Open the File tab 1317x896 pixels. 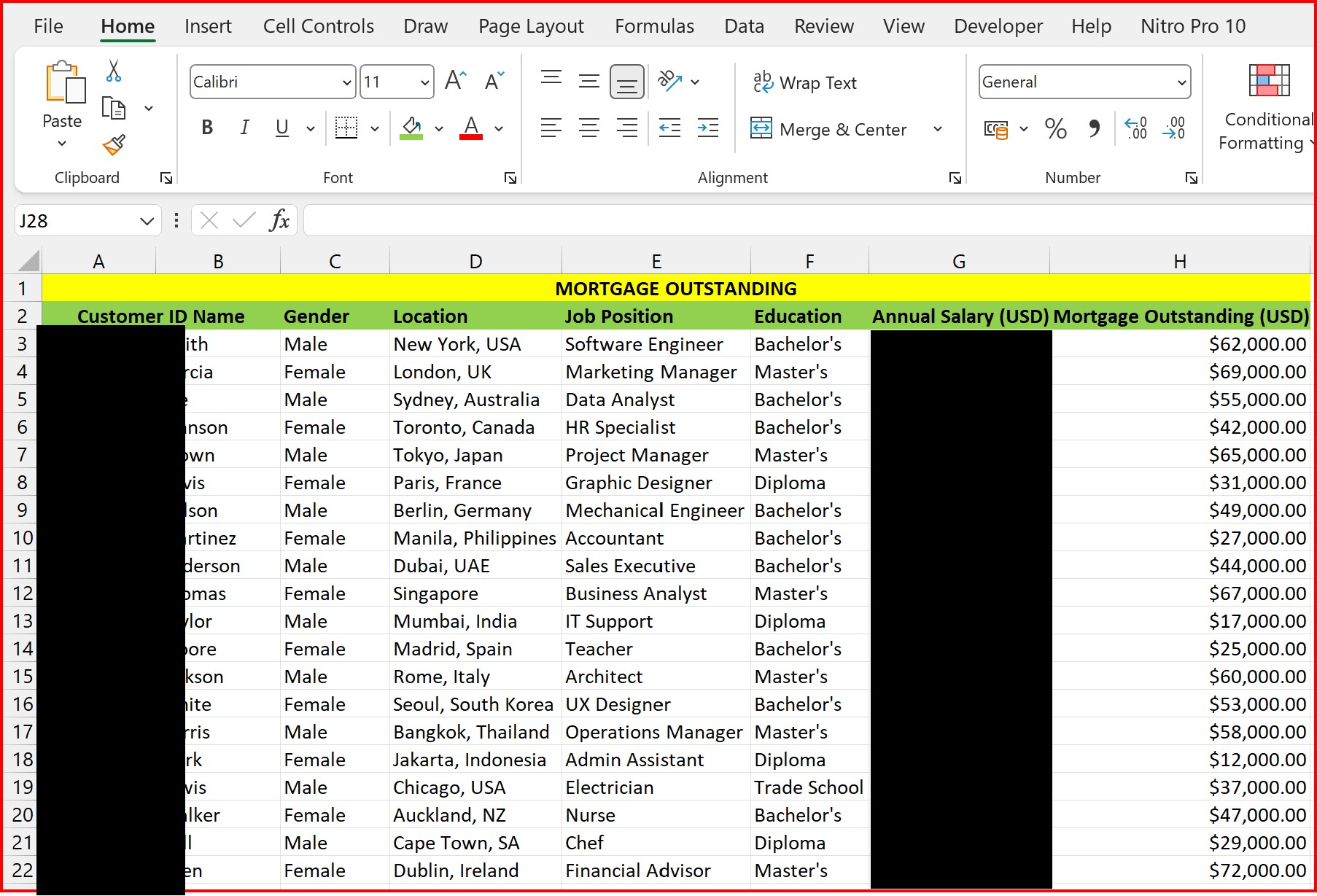[48, 26]
